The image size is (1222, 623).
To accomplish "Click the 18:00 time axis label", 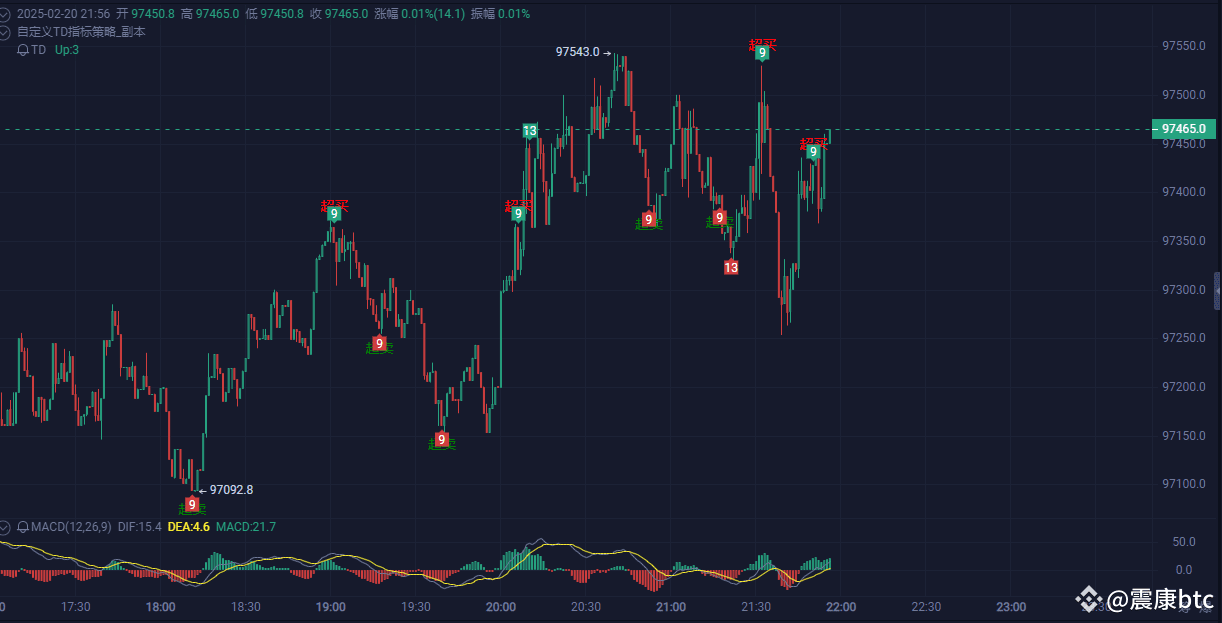I will tap(161, 607).
